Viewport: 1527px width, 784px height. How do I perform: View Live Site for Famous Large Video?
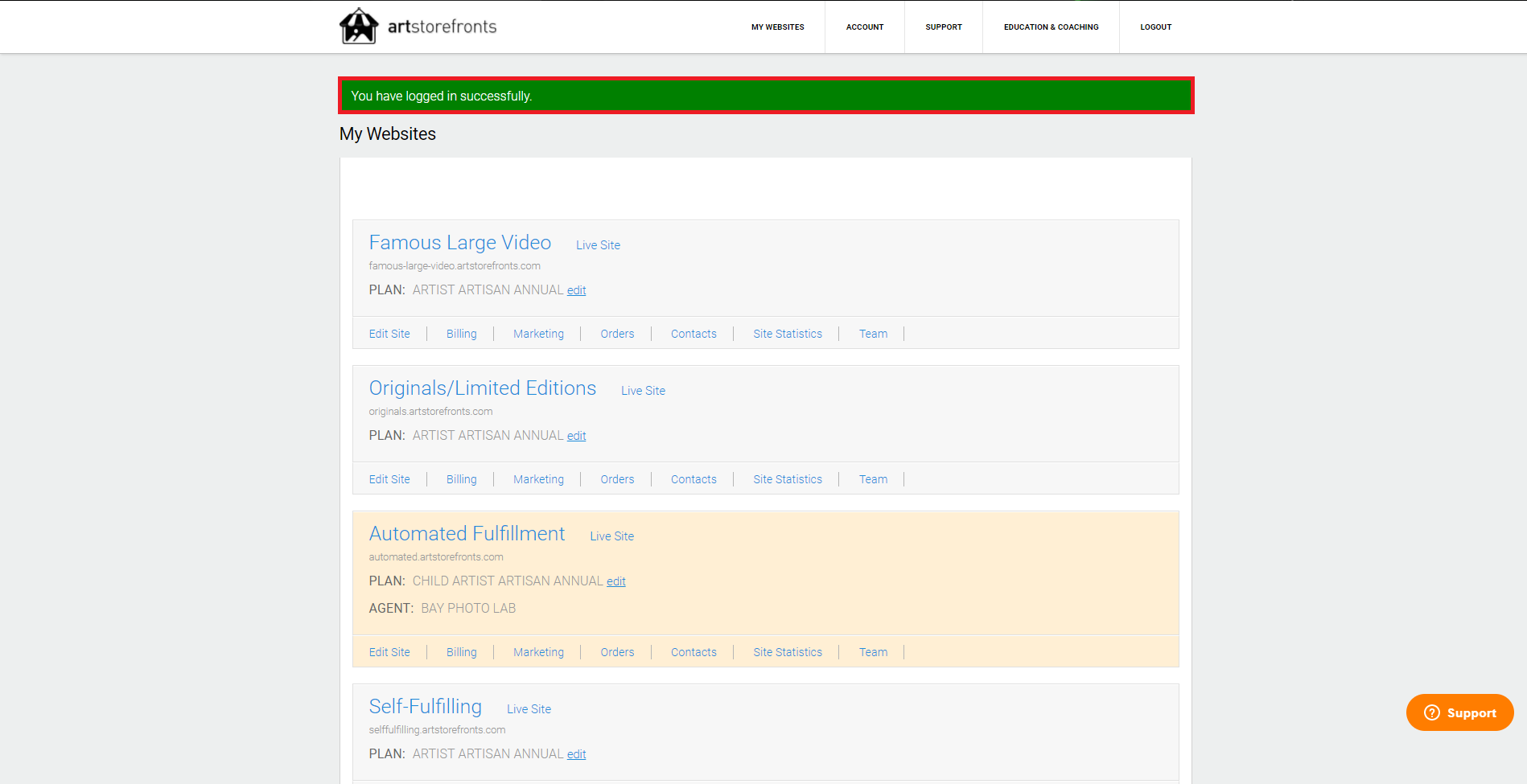tap(598, 244)
